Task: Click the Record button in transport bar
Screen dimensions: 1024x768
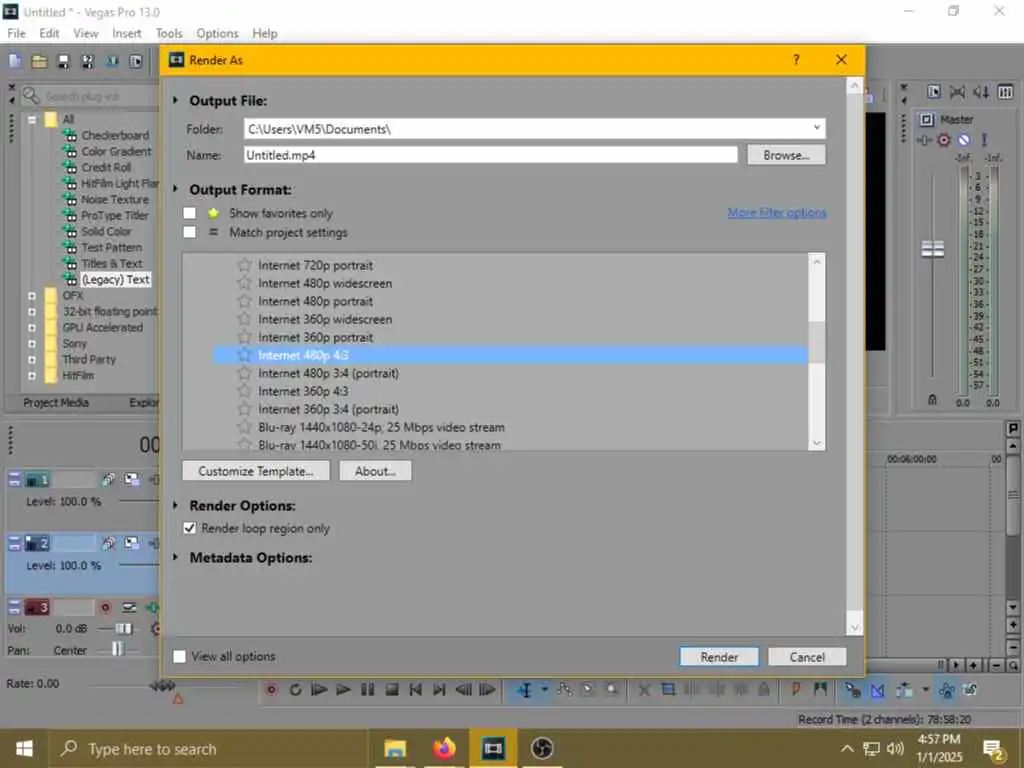Action: 272,690
